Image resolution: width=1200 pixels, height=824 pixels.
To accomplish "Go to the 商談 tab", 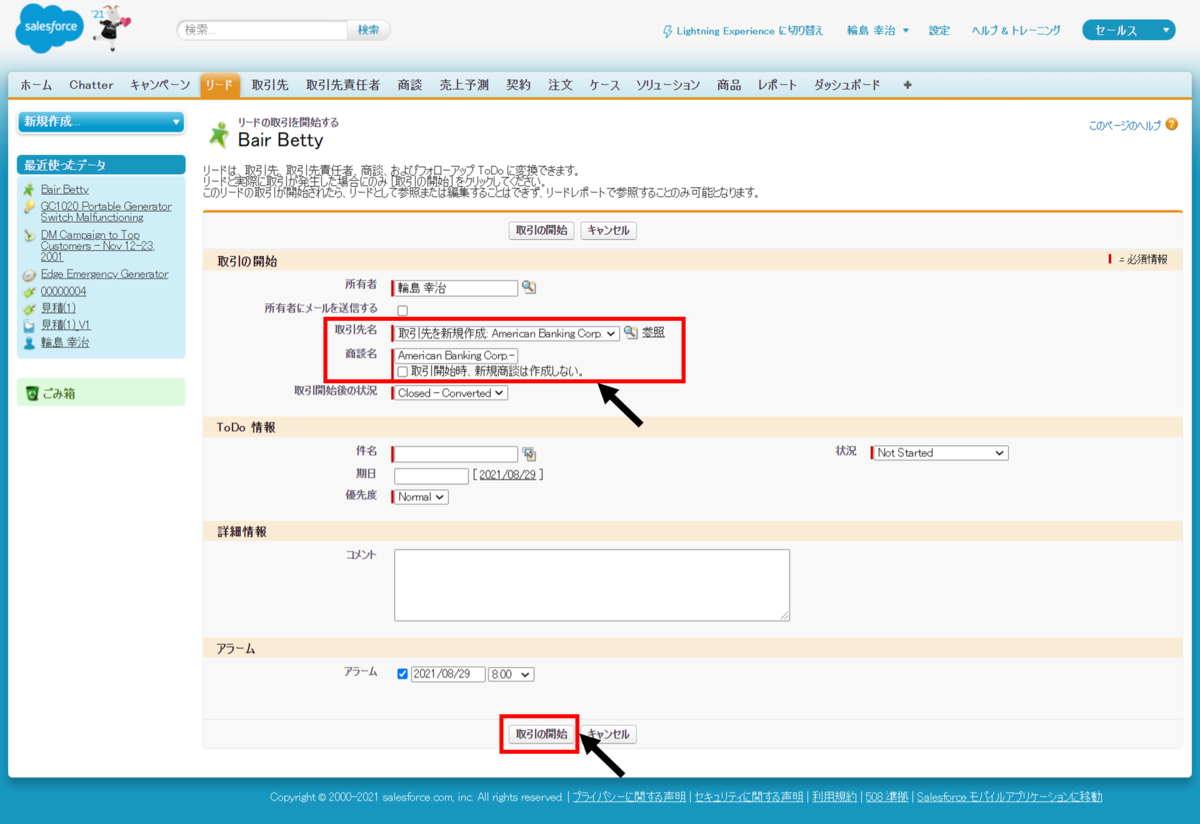I will point(410,85).
